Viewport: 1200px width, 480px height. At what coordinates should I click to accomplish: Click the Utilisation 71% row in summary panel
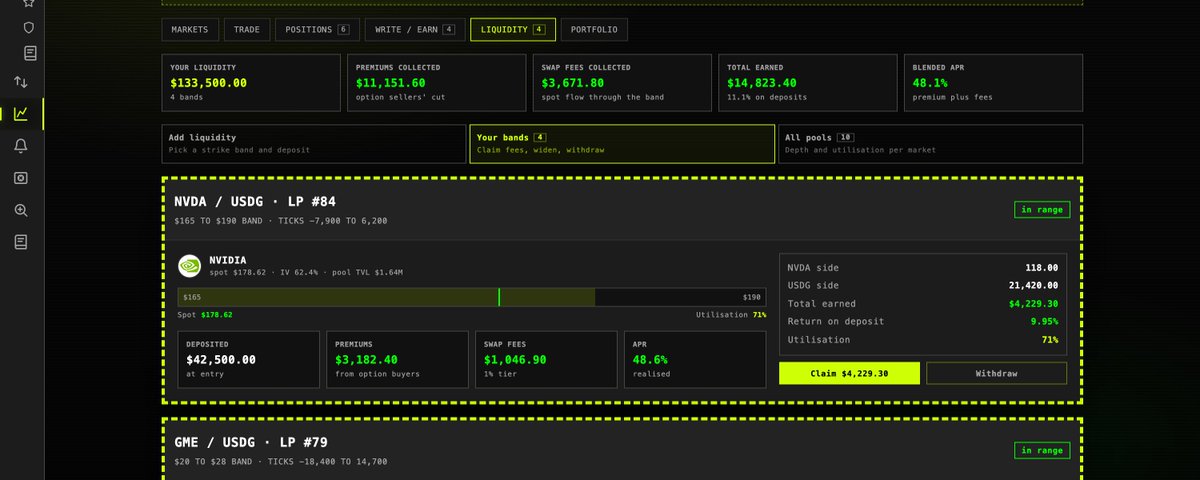tap(922, 340)
